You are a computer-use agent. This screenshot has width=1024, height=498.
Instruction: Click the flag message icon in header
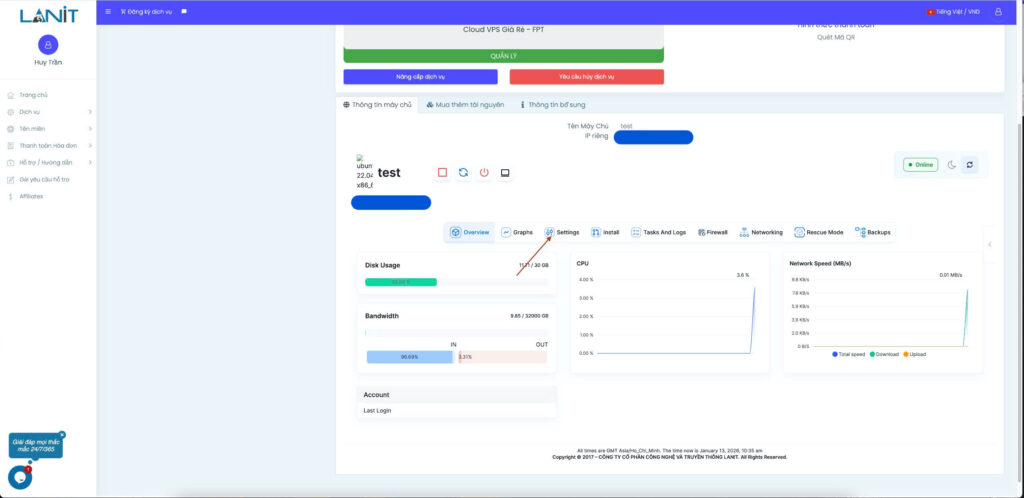(184, 12)
